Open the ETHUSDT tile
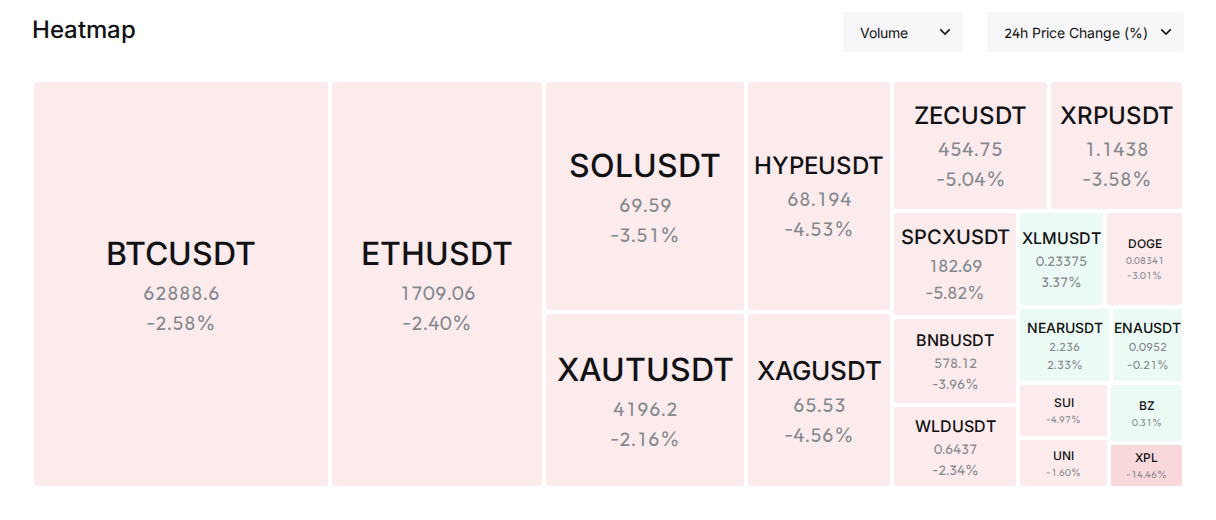 pyautogui.click(x=437, y=284)
